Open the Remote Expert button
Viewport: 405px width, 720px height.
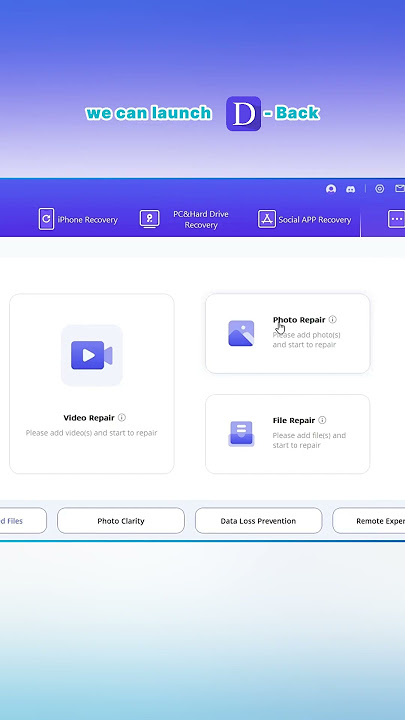[x=369, y=521]
